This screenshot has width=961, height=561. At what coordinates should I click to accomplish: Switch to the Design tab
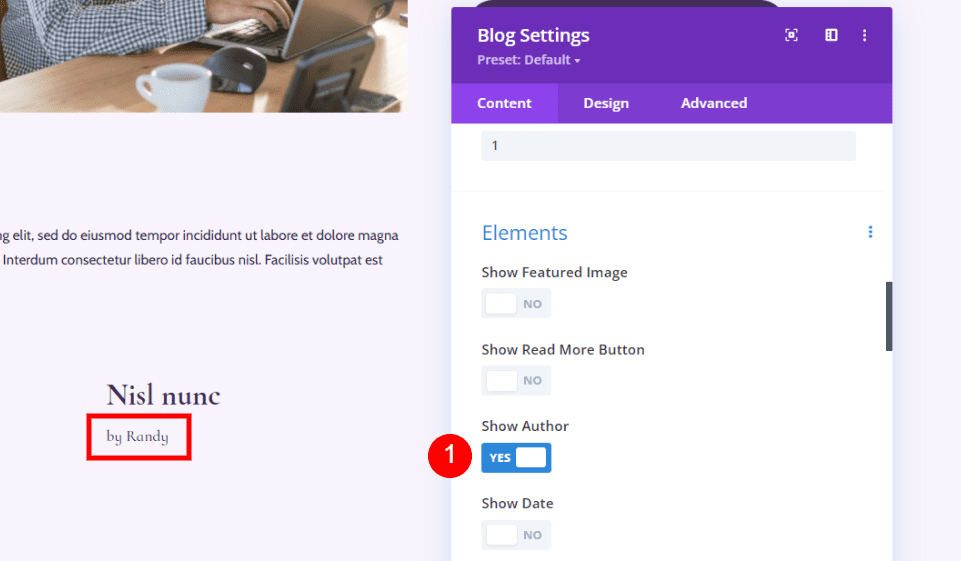tap(606, 103)
